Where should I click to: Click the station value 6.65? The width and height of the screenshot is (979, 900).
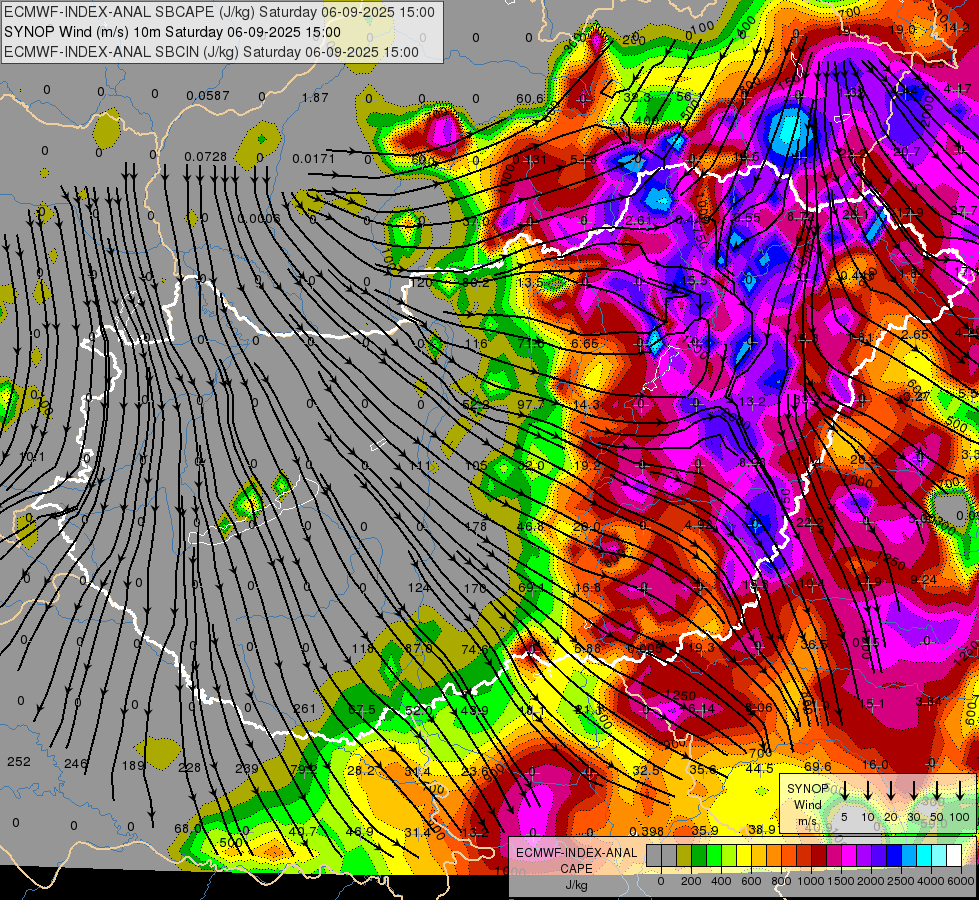tap(585, 344)
